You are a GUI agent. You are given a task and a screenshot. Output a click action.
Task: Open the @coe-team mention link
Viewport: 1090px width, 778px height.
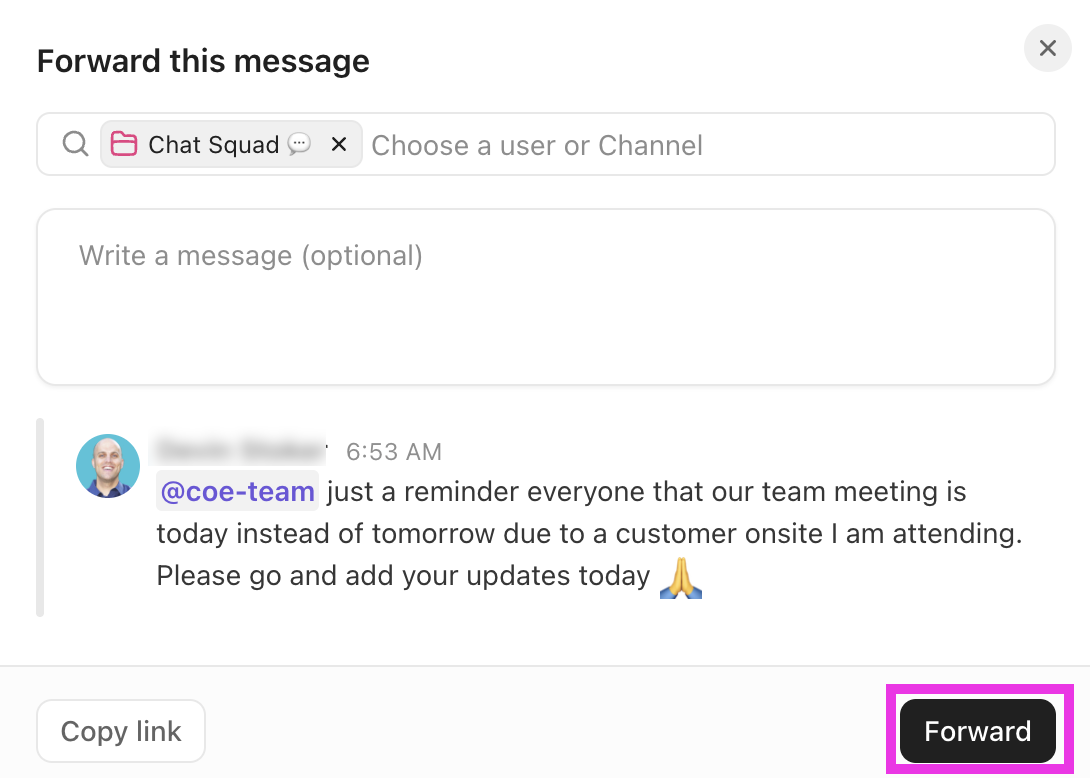point(237,491)
